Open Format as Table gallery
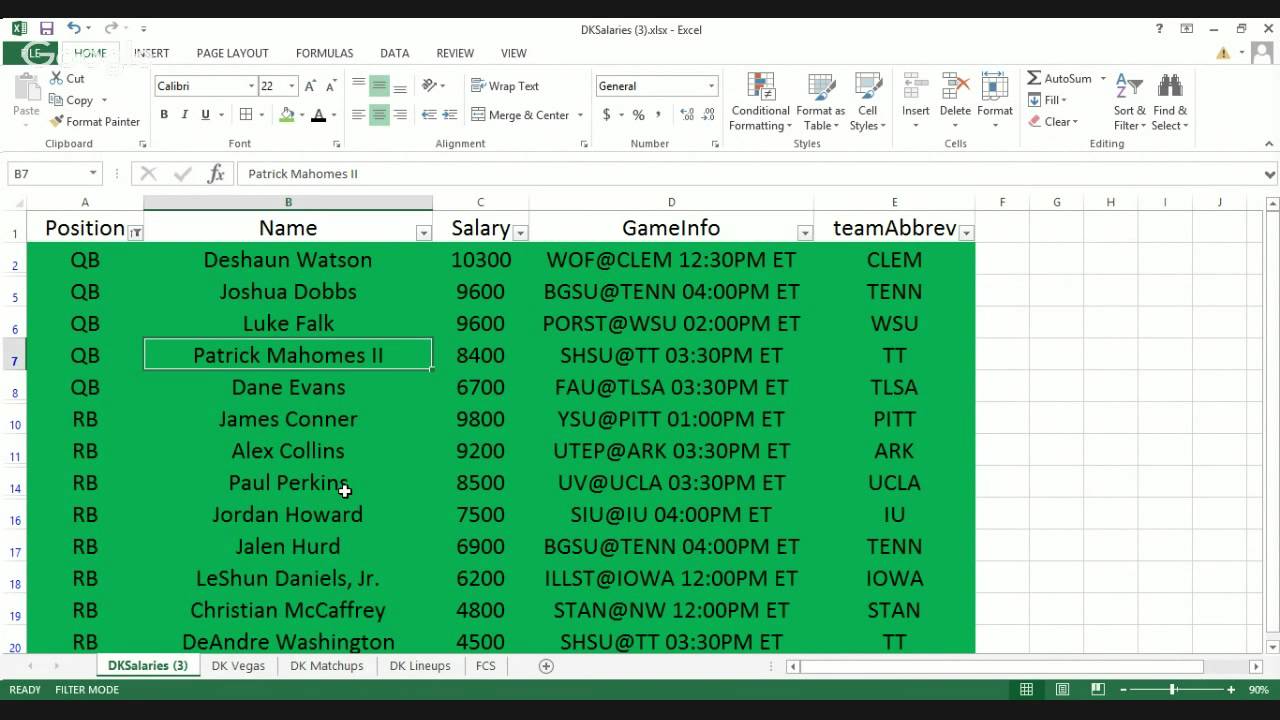 pos(823,102)
